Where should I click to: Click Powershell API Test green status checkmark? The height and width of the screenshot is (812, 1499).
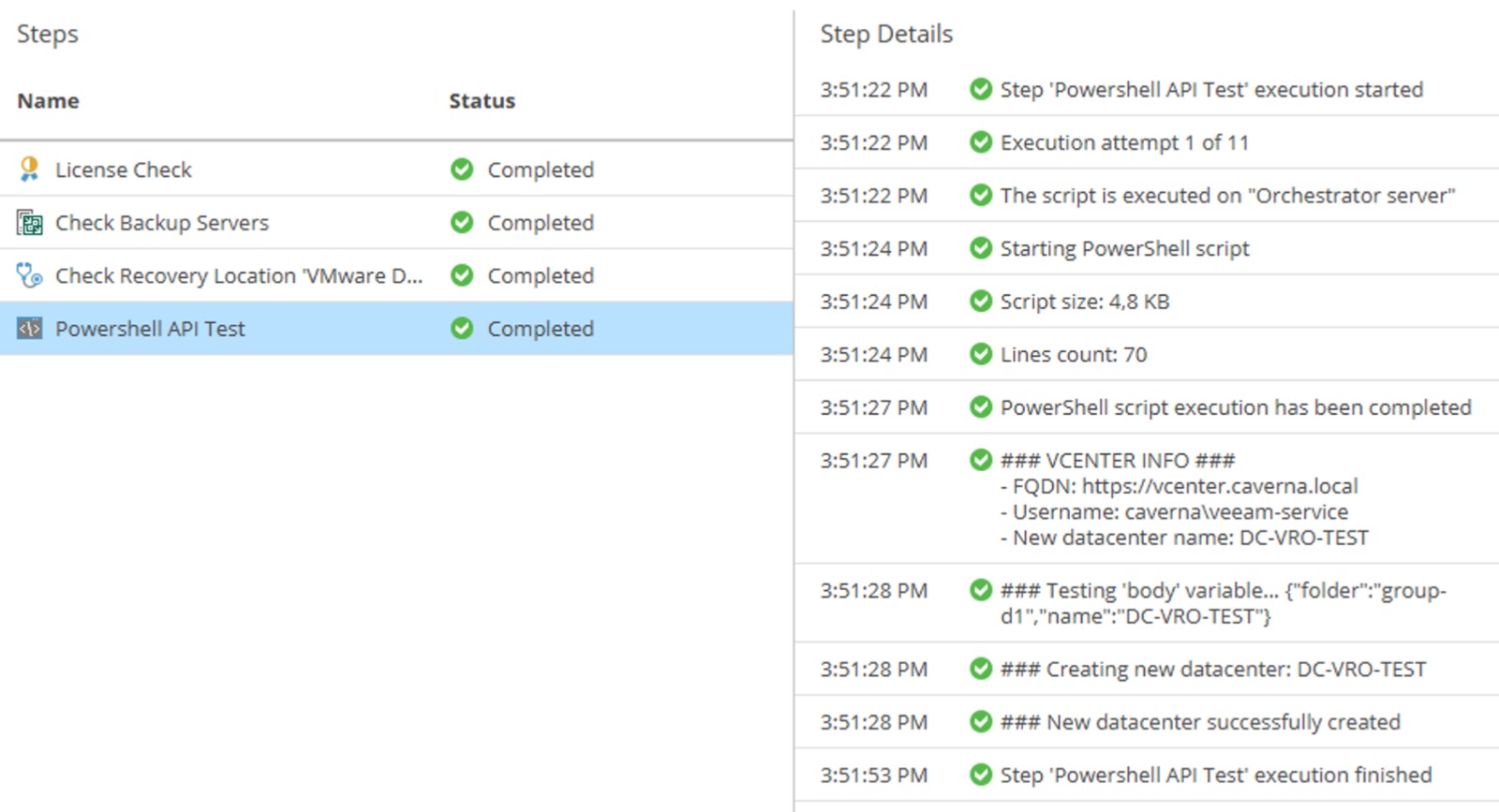(x=462, y=329)
